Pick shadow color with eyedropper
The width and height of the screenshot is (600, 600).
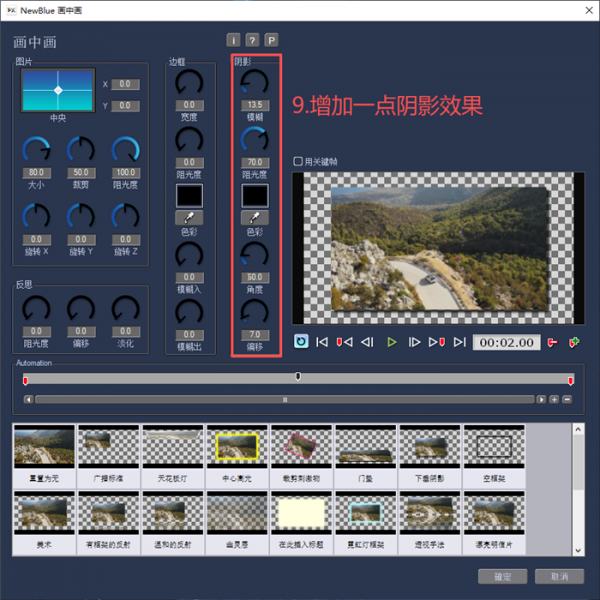254,218
